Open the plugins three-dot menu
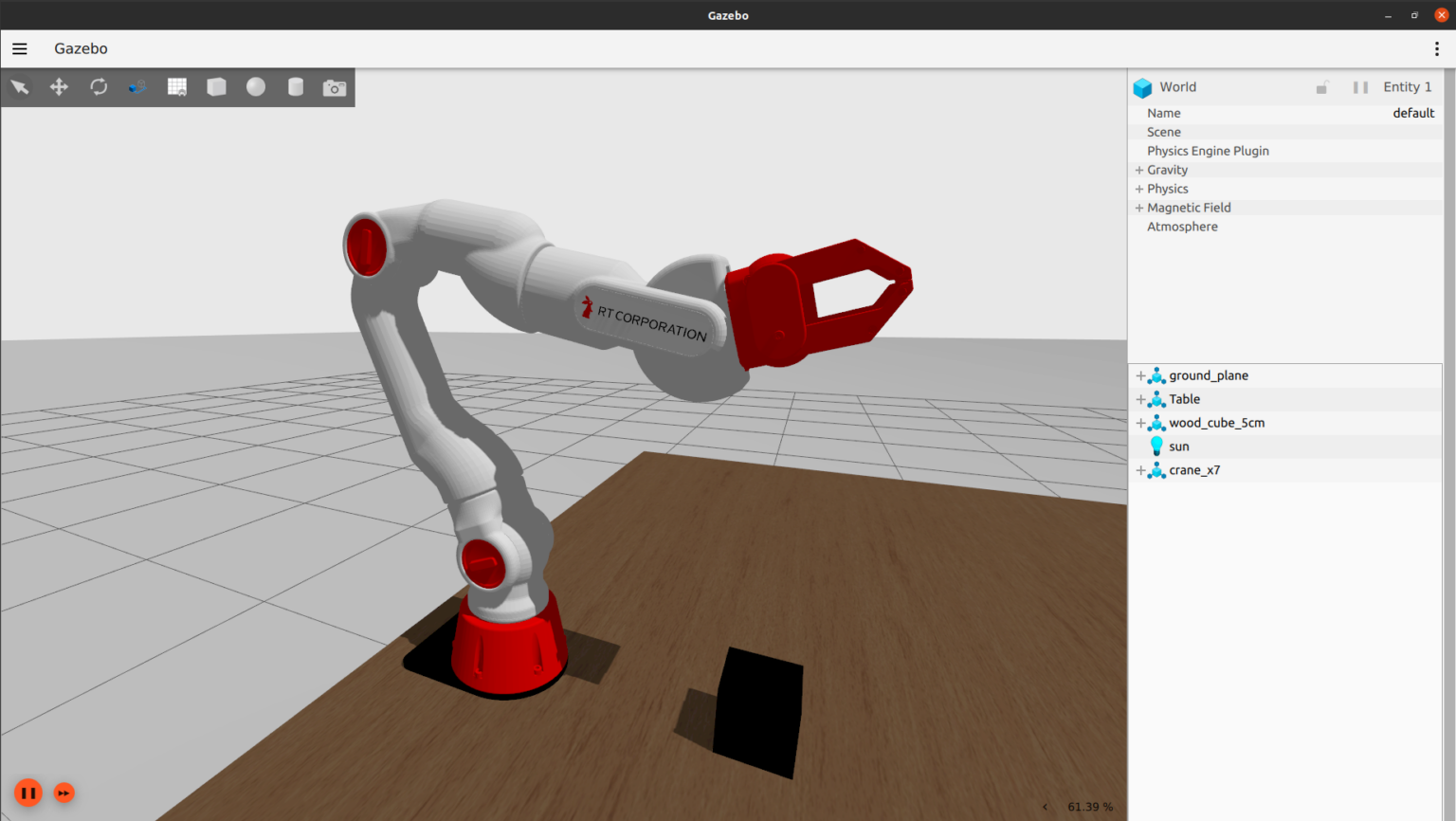The image size is (1456, 821). [x=1436, y=48]
